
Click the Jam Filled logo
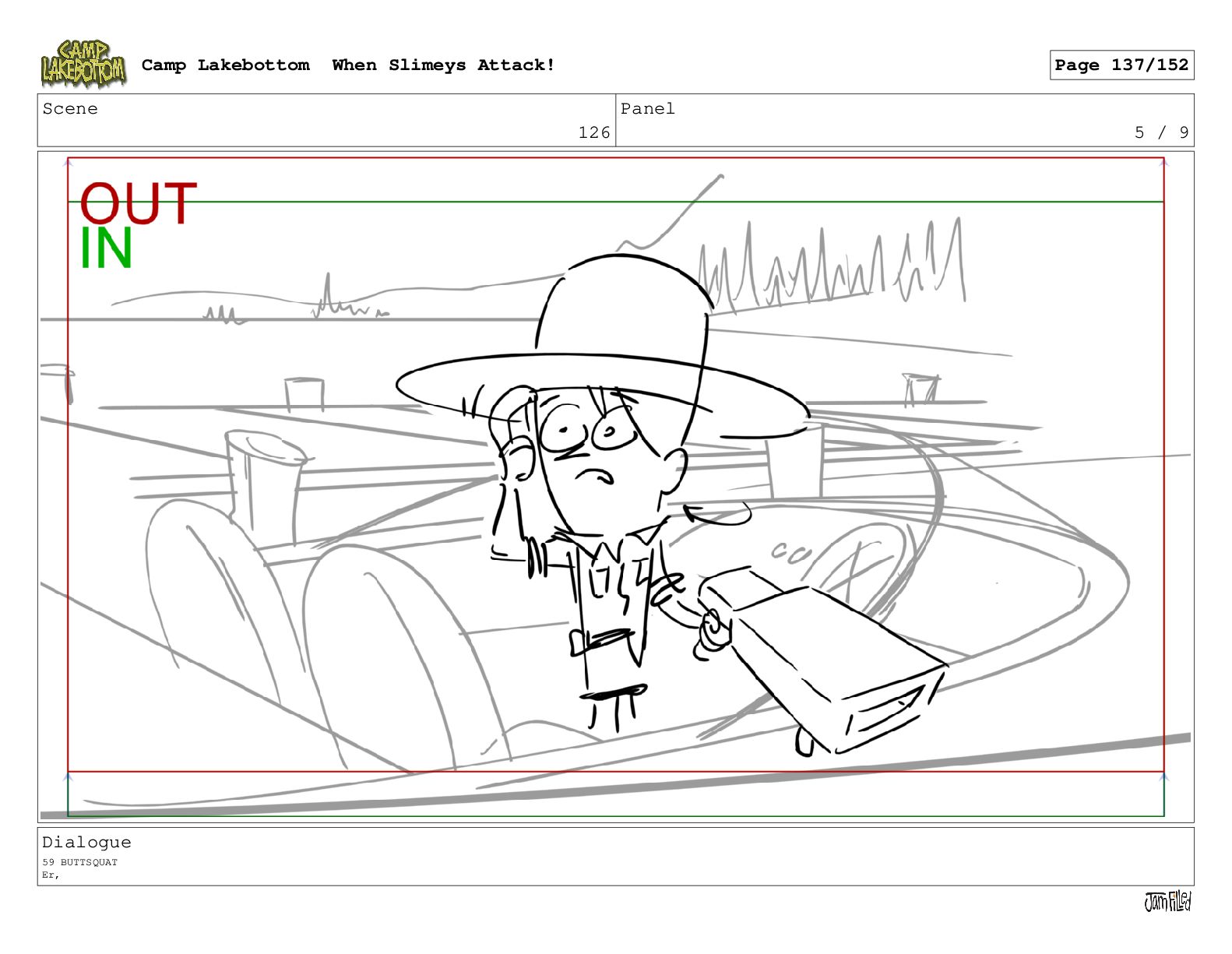click(x=1167, y=902)
